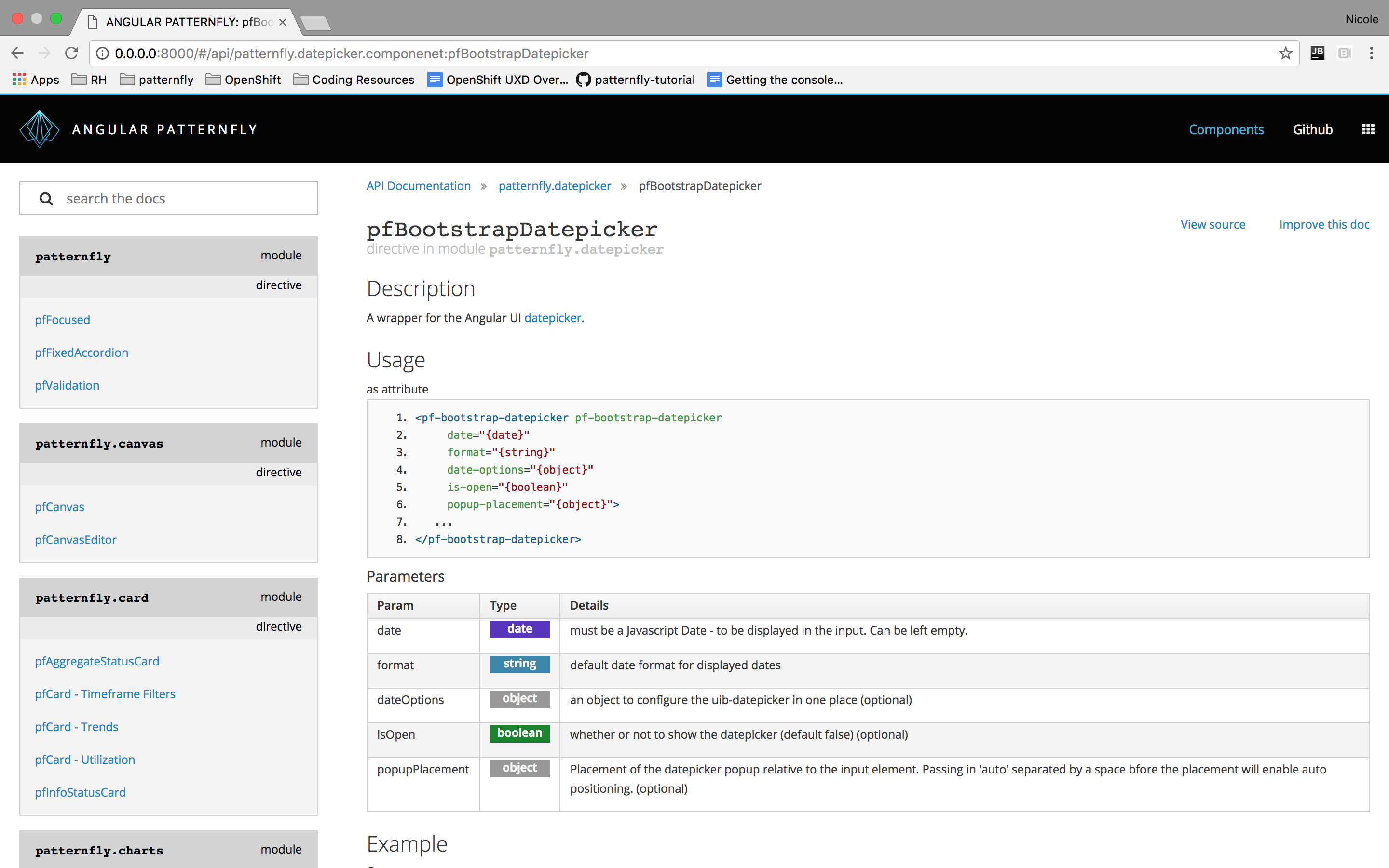Open the apps grid icon in header

(x=1368, y=129)
